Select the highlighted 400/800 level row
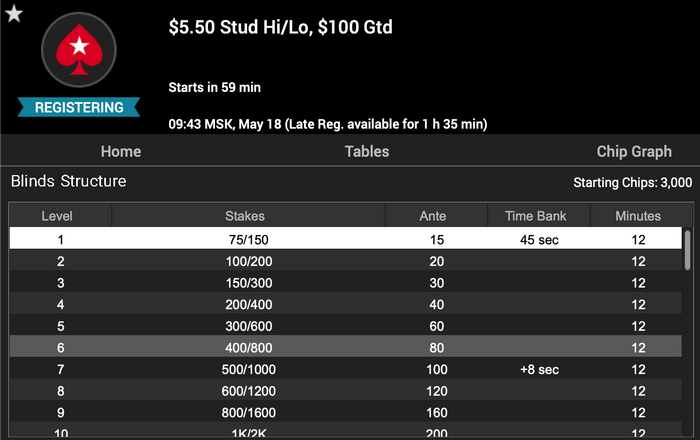This screenshot has width=700, height=440. point(346,347)
